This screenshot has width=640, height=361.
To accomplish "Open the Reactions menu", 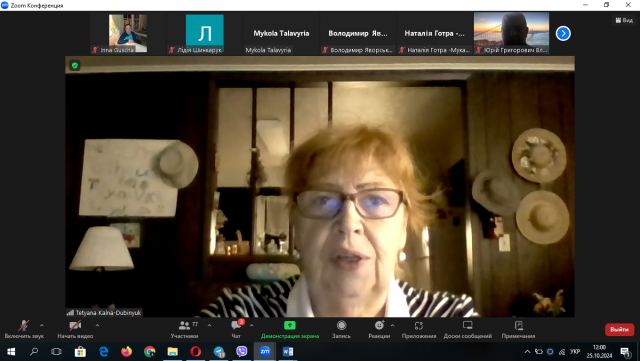I will point(379,330).
